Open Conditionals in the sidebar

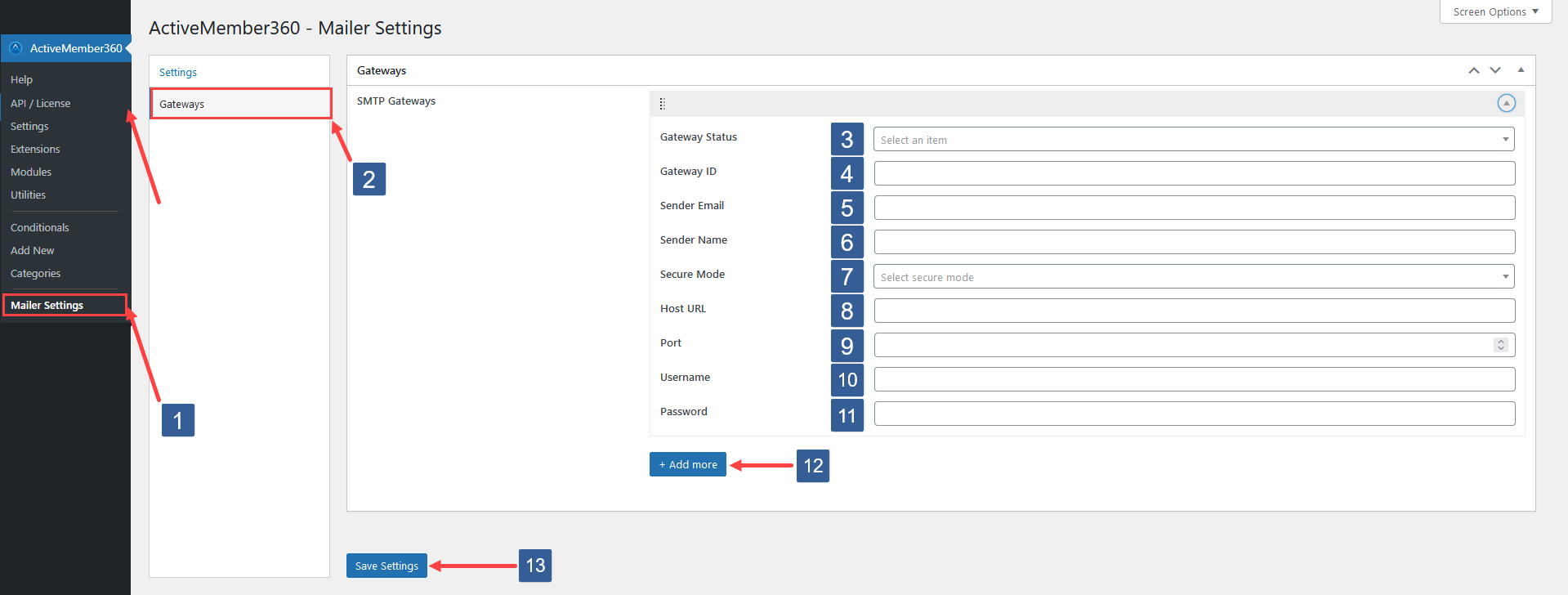pyautogui.click(x=39, y=227)
